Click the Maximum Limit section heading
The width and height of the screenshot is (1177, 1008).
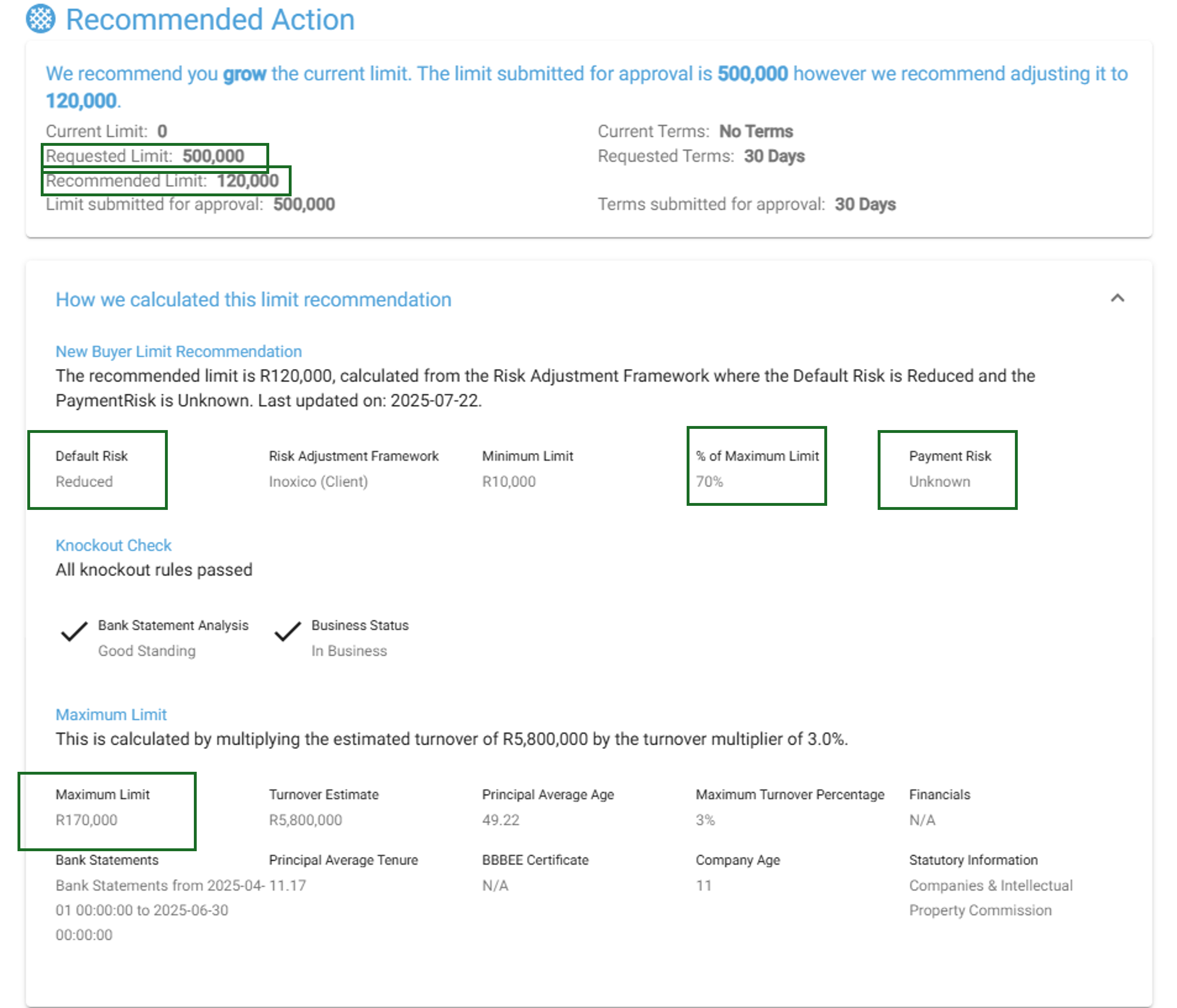[x=111, y=715]
